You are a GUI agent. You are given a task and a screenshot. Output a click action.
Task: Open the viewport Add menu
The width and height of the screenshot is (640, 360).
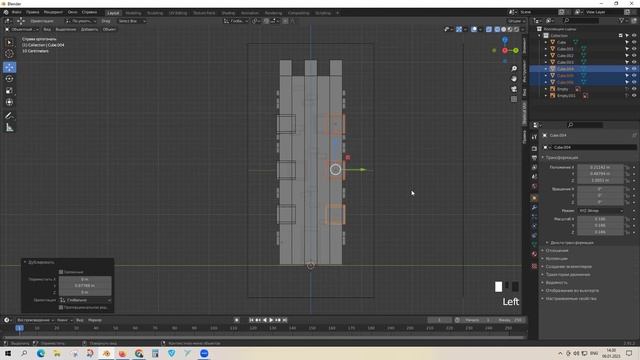tap(89, 29)
